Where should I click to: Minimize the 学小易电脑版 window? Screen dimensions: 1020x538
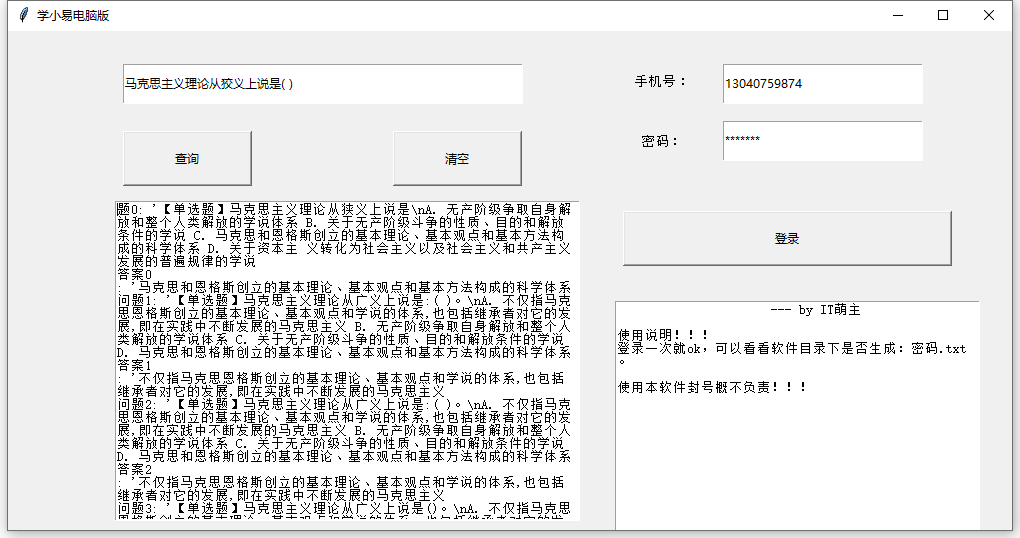click(x=897, y=15)
